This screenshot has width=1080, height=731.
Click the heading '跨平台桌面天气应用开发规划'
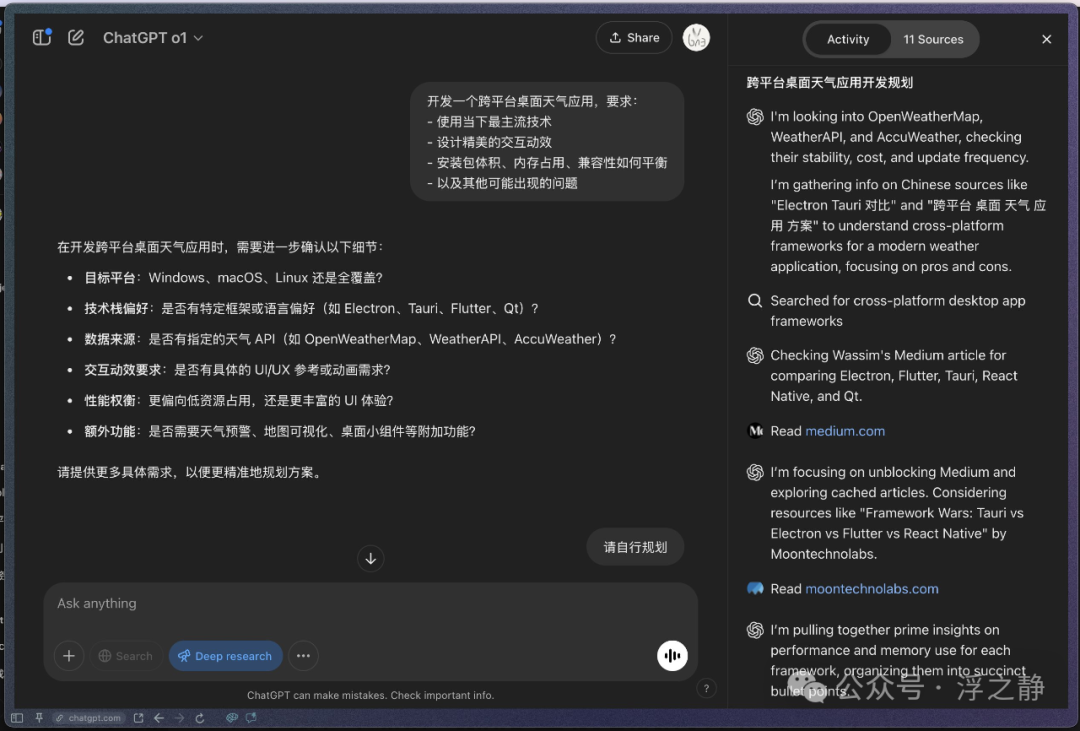coord(829,83)
